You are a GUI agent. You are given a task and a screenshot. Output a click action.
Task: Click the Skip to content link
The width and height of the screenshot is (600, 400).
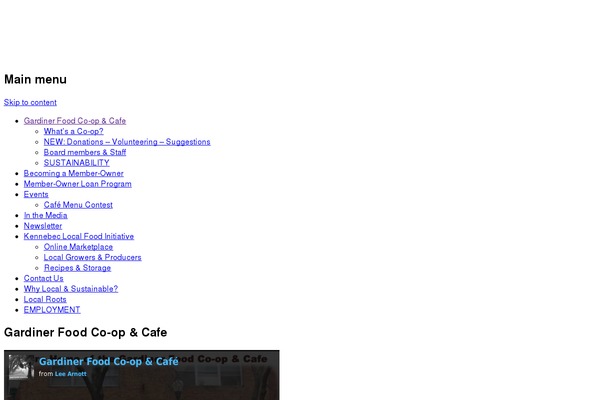30,102
